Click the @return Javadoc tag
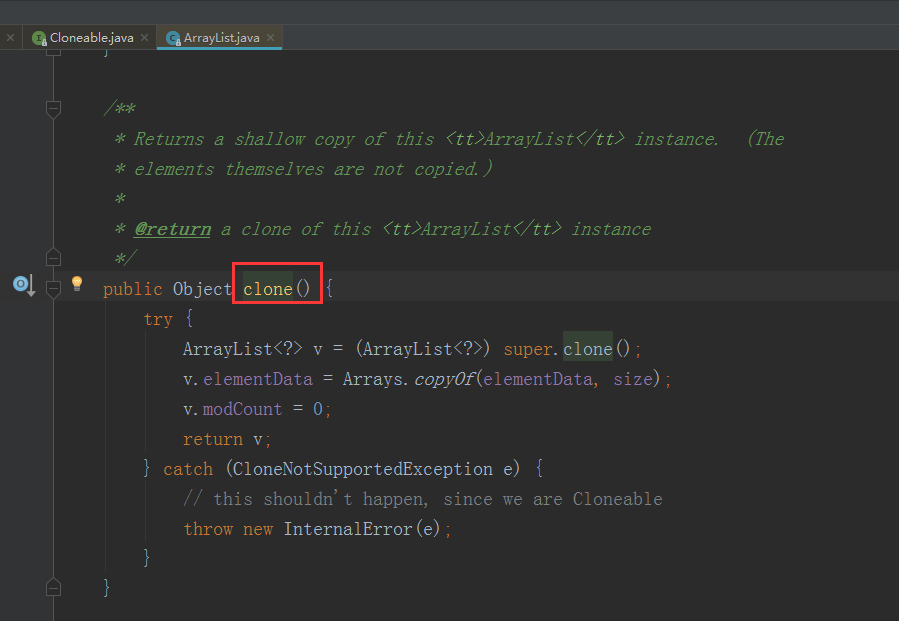 [x=173, y=229]
